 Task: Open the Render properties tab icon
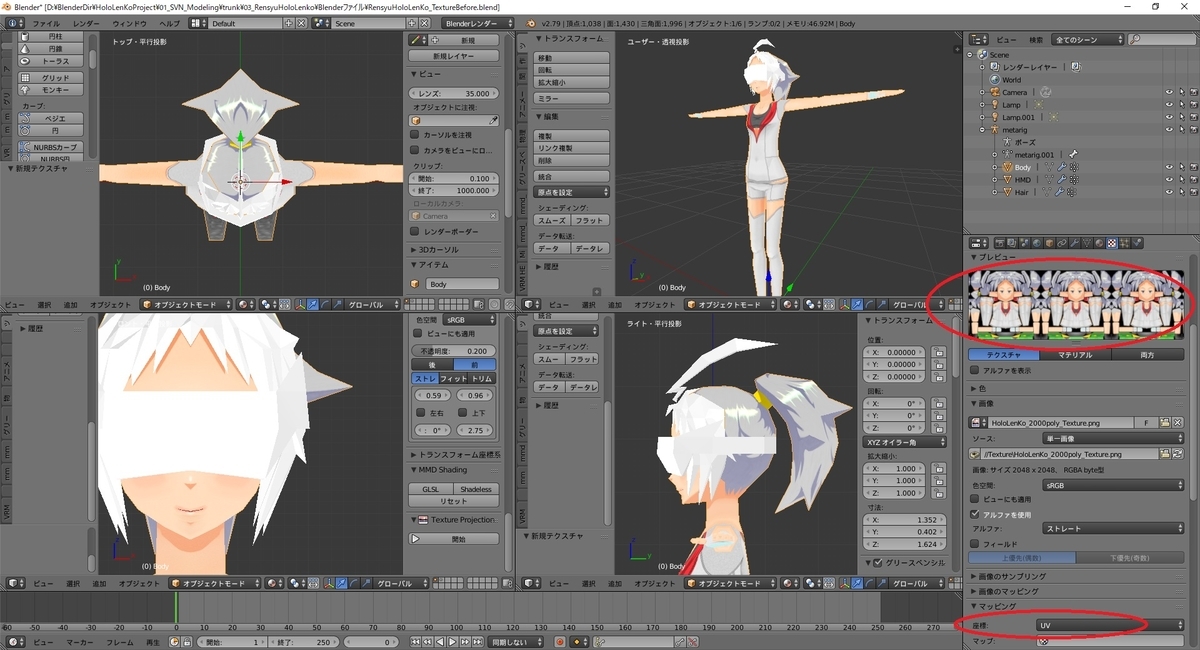tap(1000, 243)
